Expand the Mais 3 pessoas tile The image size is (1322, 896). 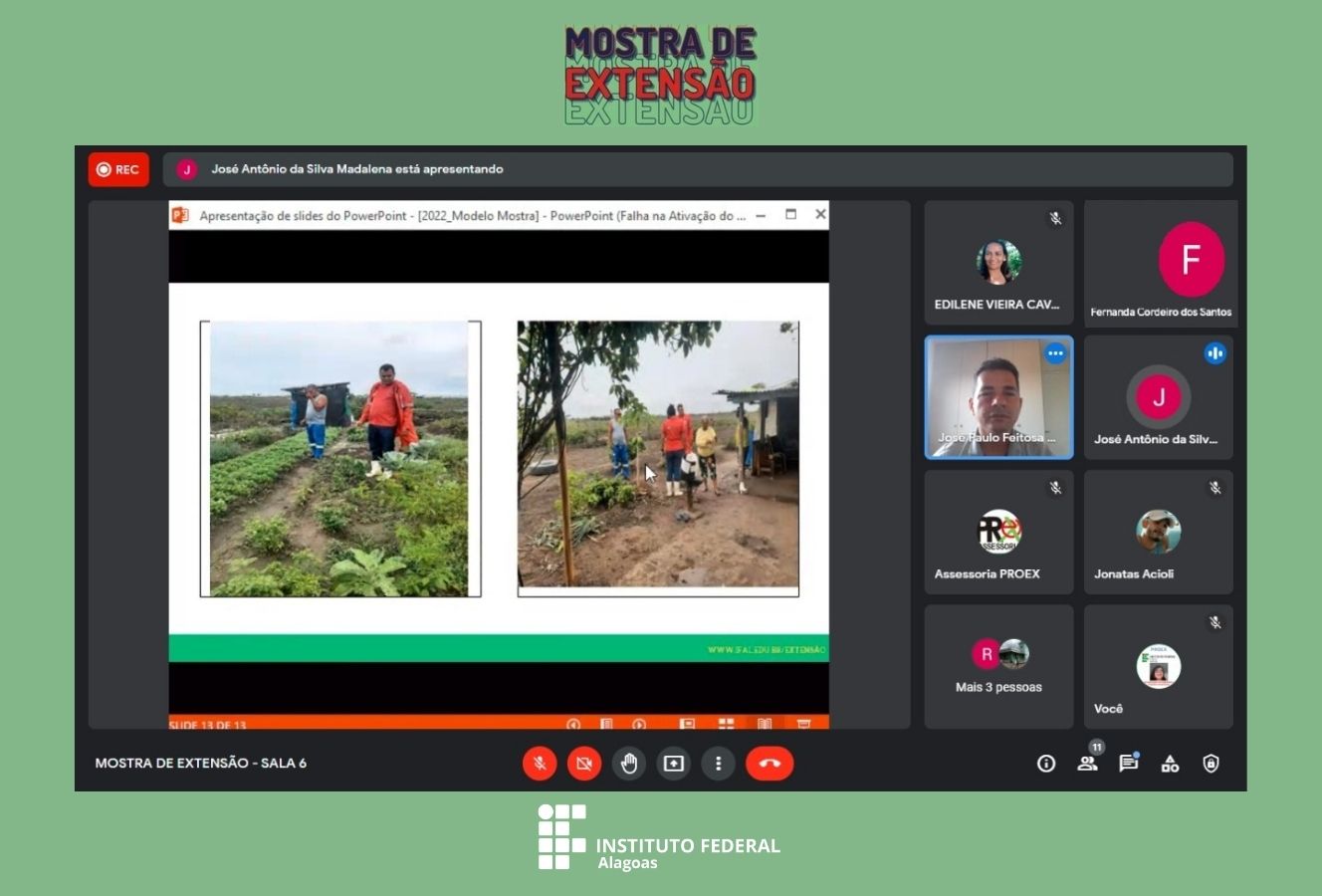(998, 666)
